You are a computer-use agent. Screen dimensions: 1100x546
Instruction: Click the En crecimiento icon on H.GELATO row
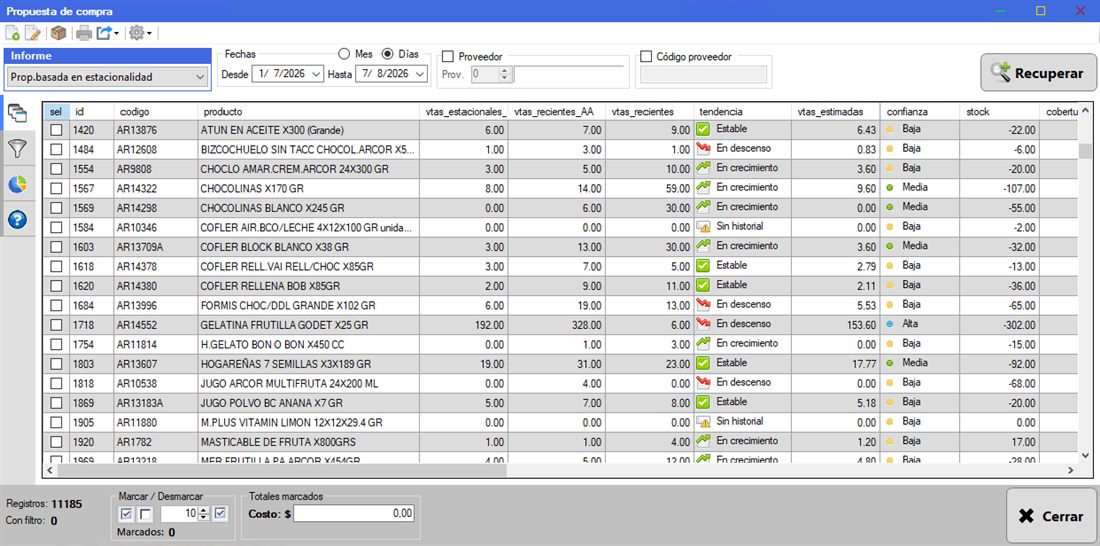(x=703, y=344)
